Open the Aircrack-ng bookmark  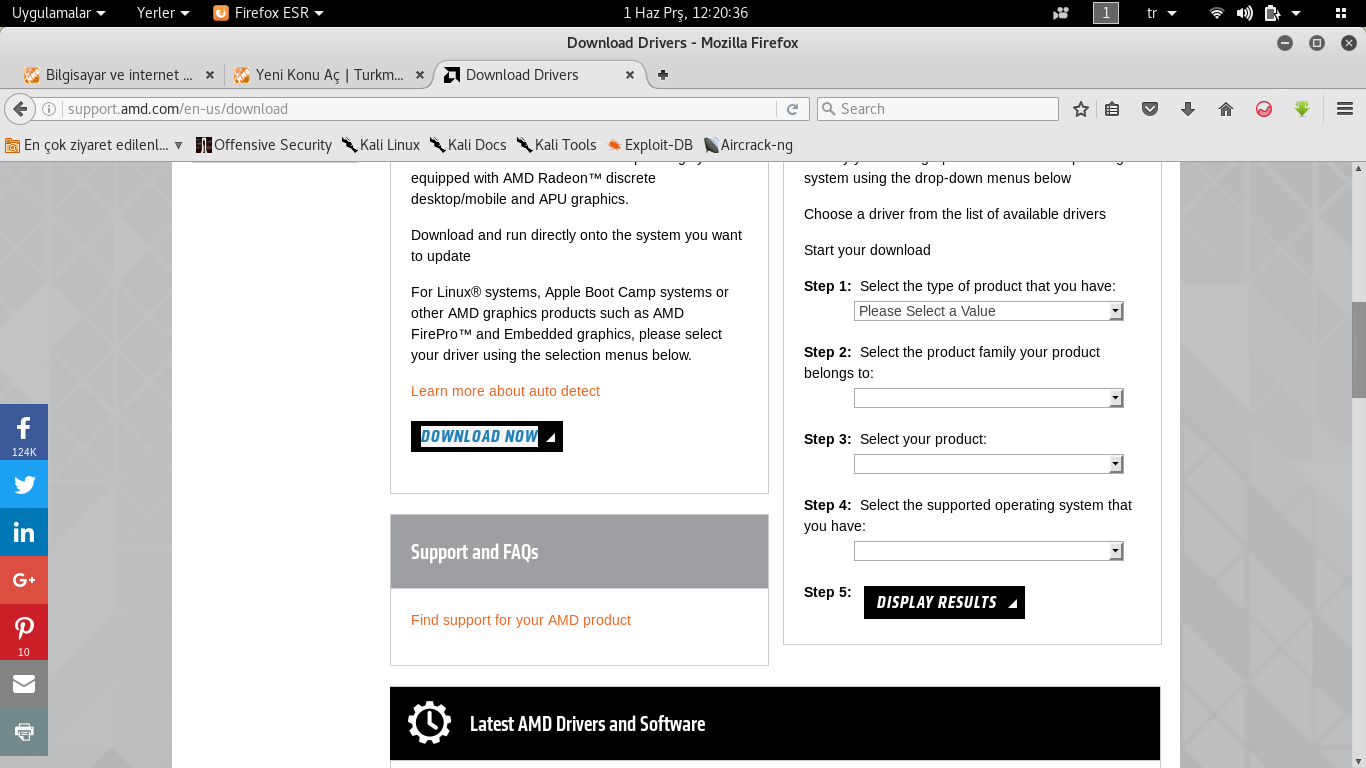point(748,145)
